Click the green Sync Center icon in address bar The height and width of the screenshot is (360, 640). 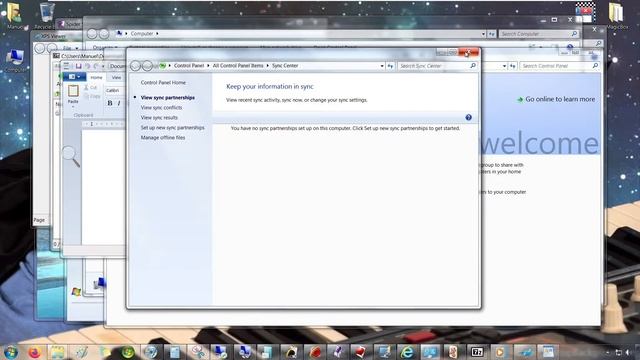pos(163,65)
